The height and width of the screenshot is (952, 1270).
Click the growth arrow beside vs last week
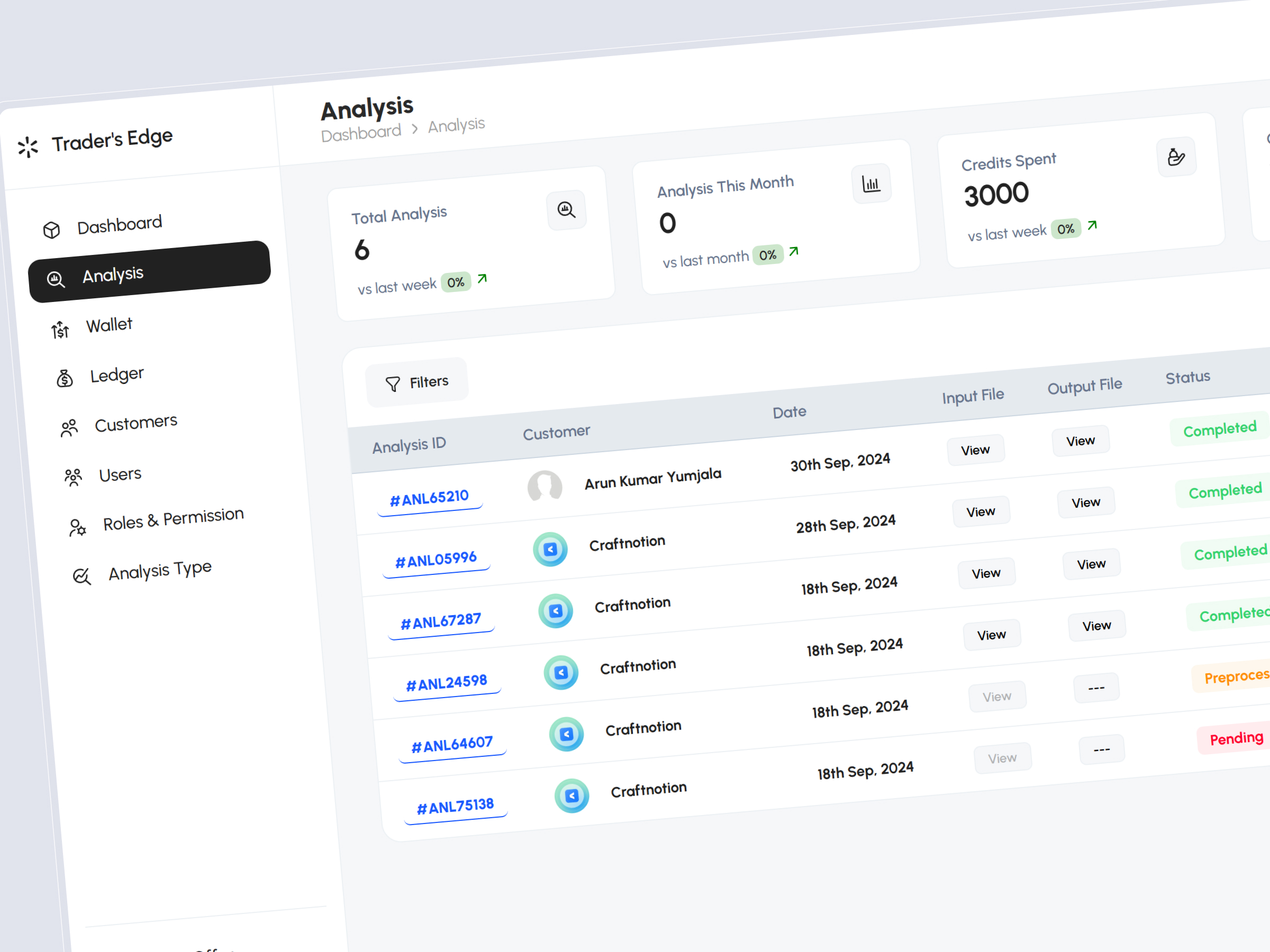[x=481, y=279]
